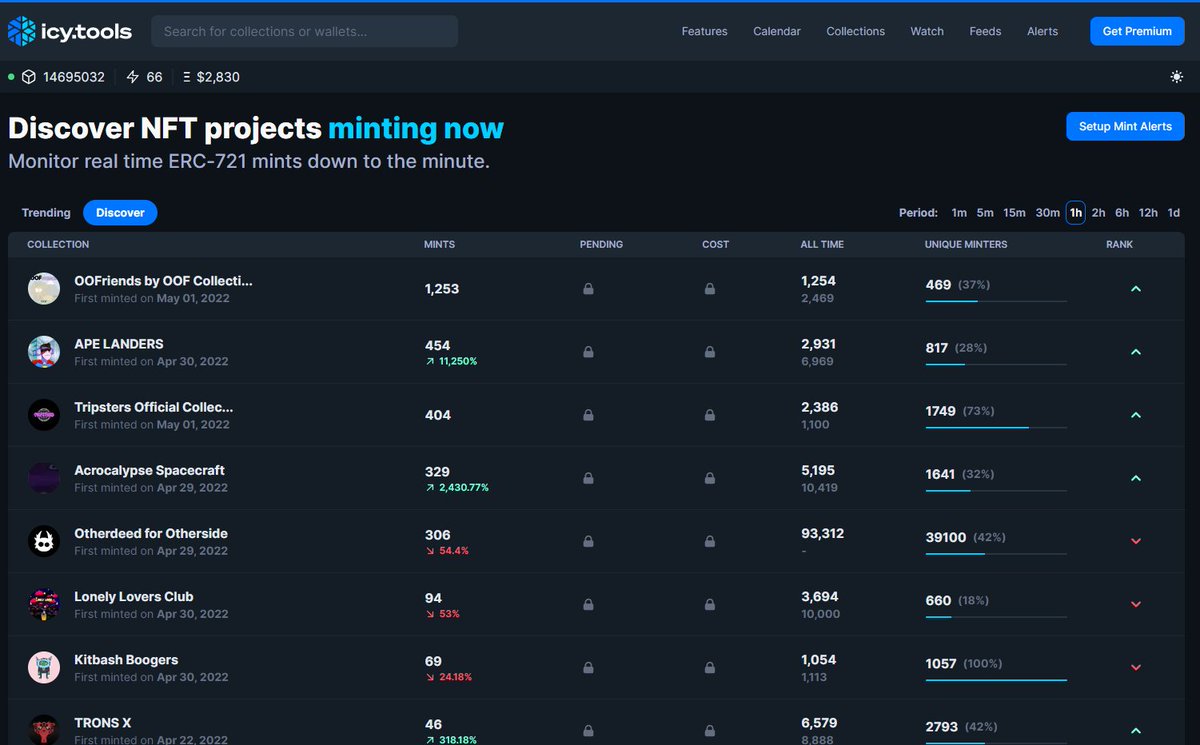Click the Kitbash Boogers pending lock icon
1200x745 pixels.
coord(588,667)
